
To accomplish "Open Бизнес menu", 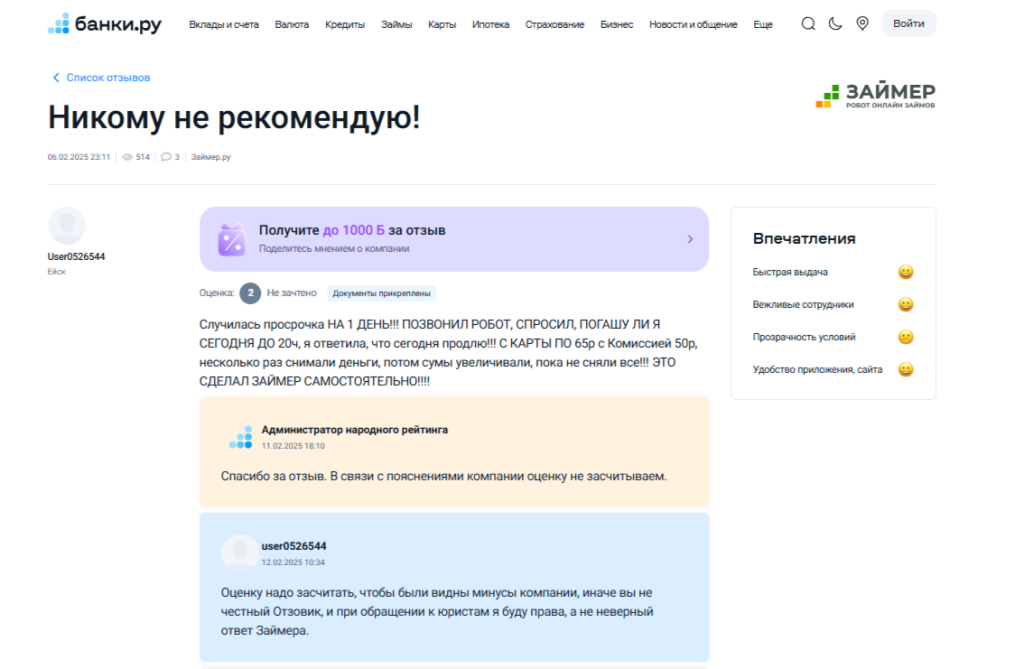I will pyautogui.click(x=616, y=24).
